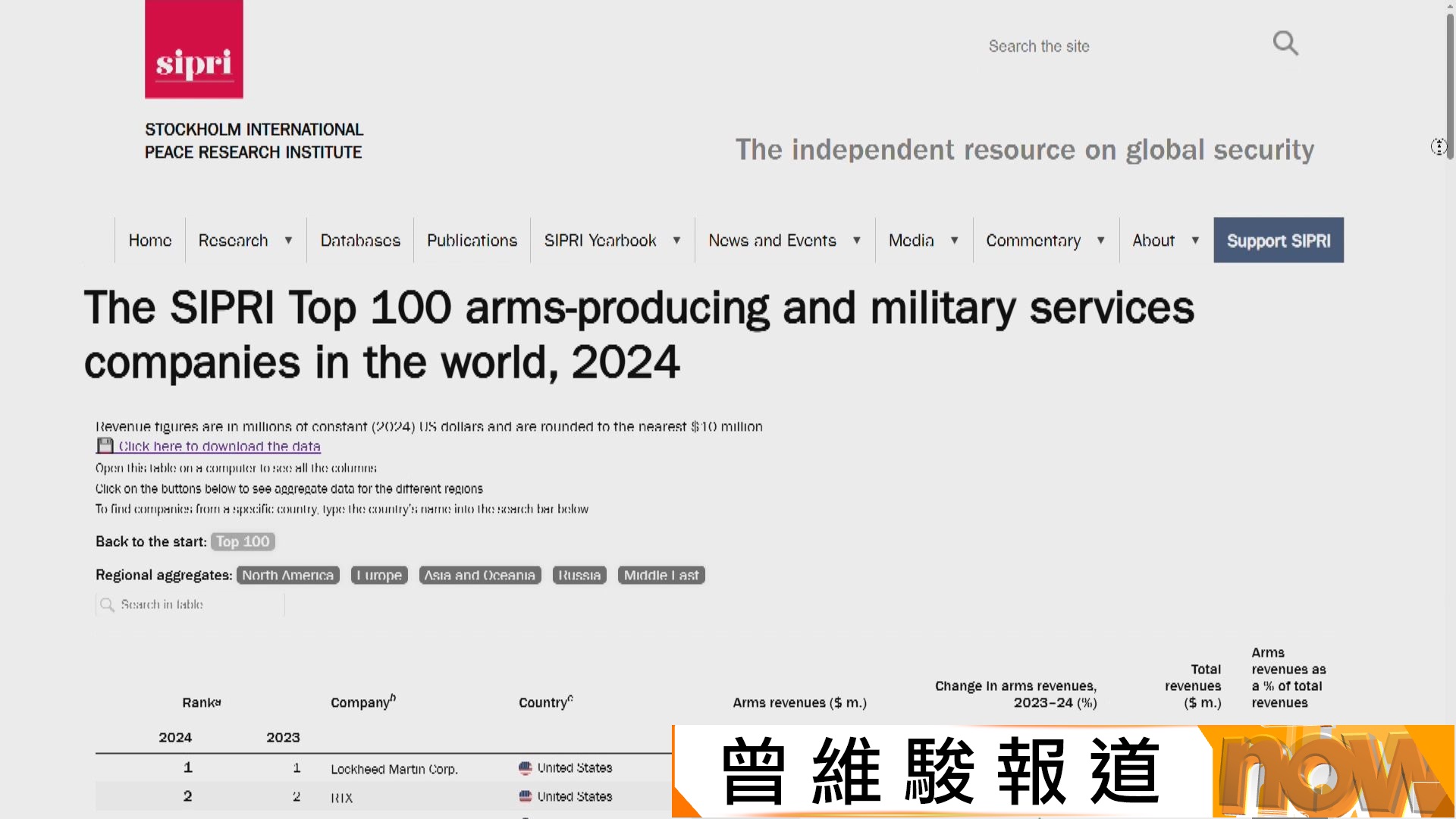Open the Publications menu item

point(471,240)
